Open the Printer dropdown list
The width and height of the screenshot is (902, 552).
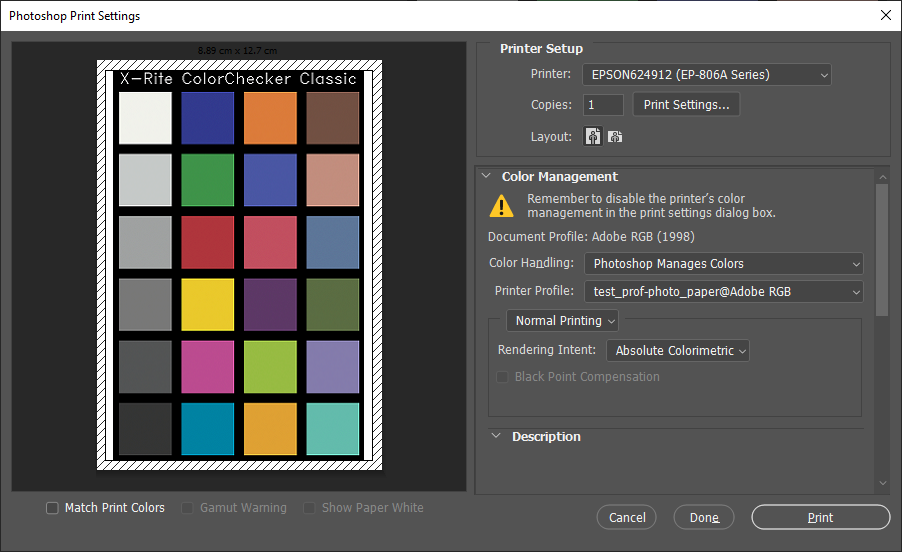pyautogui.click(x=706, y=75)
